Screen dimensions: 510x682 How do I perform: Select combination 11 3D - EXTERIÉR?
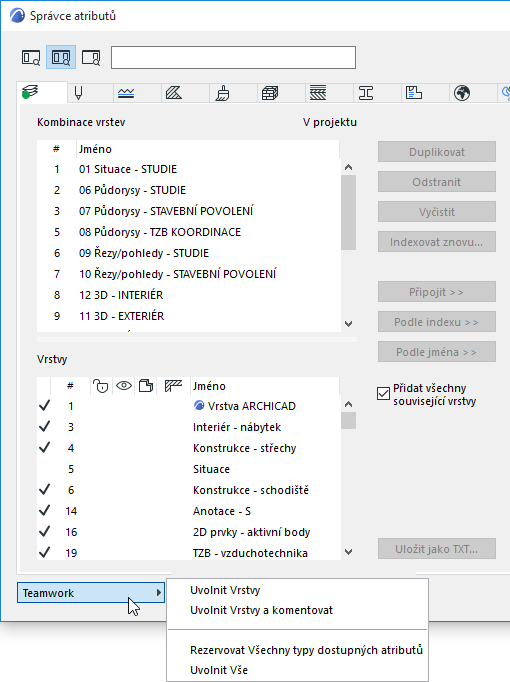(189, 316)
